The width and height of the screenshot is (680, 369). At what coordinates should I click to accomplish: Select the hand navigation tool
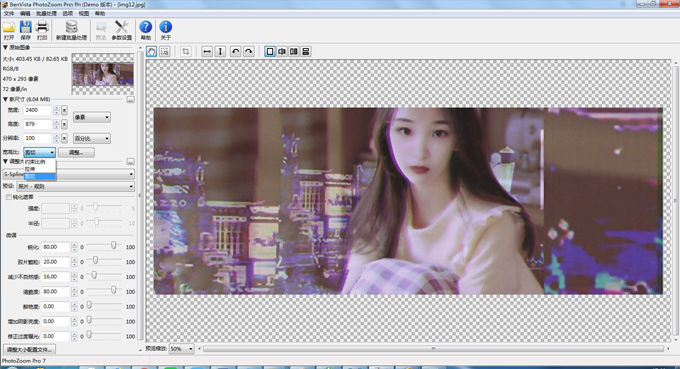(x=151, y=52)
